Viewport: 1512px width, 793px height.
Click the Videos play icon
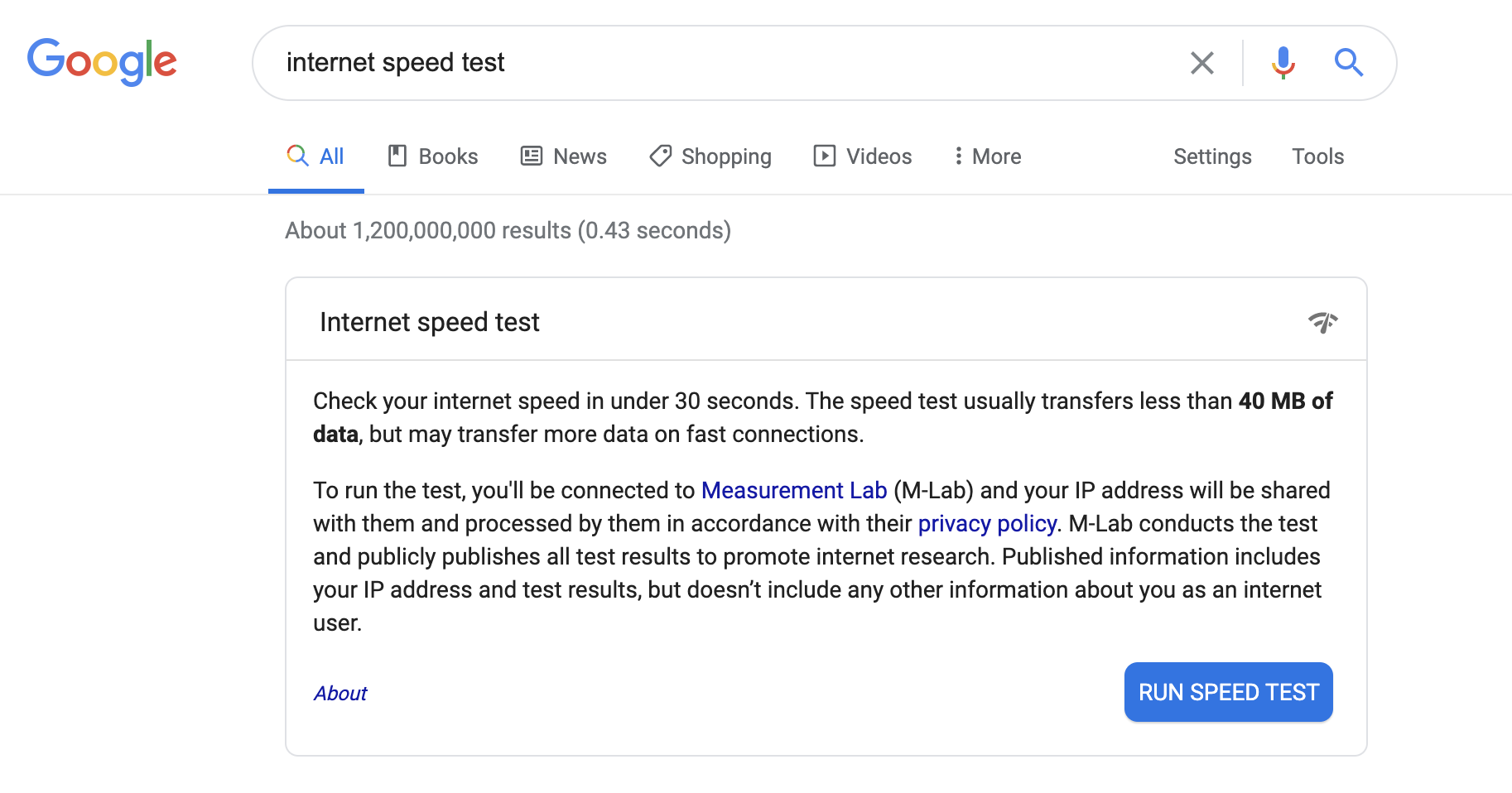tap(824, 156)
